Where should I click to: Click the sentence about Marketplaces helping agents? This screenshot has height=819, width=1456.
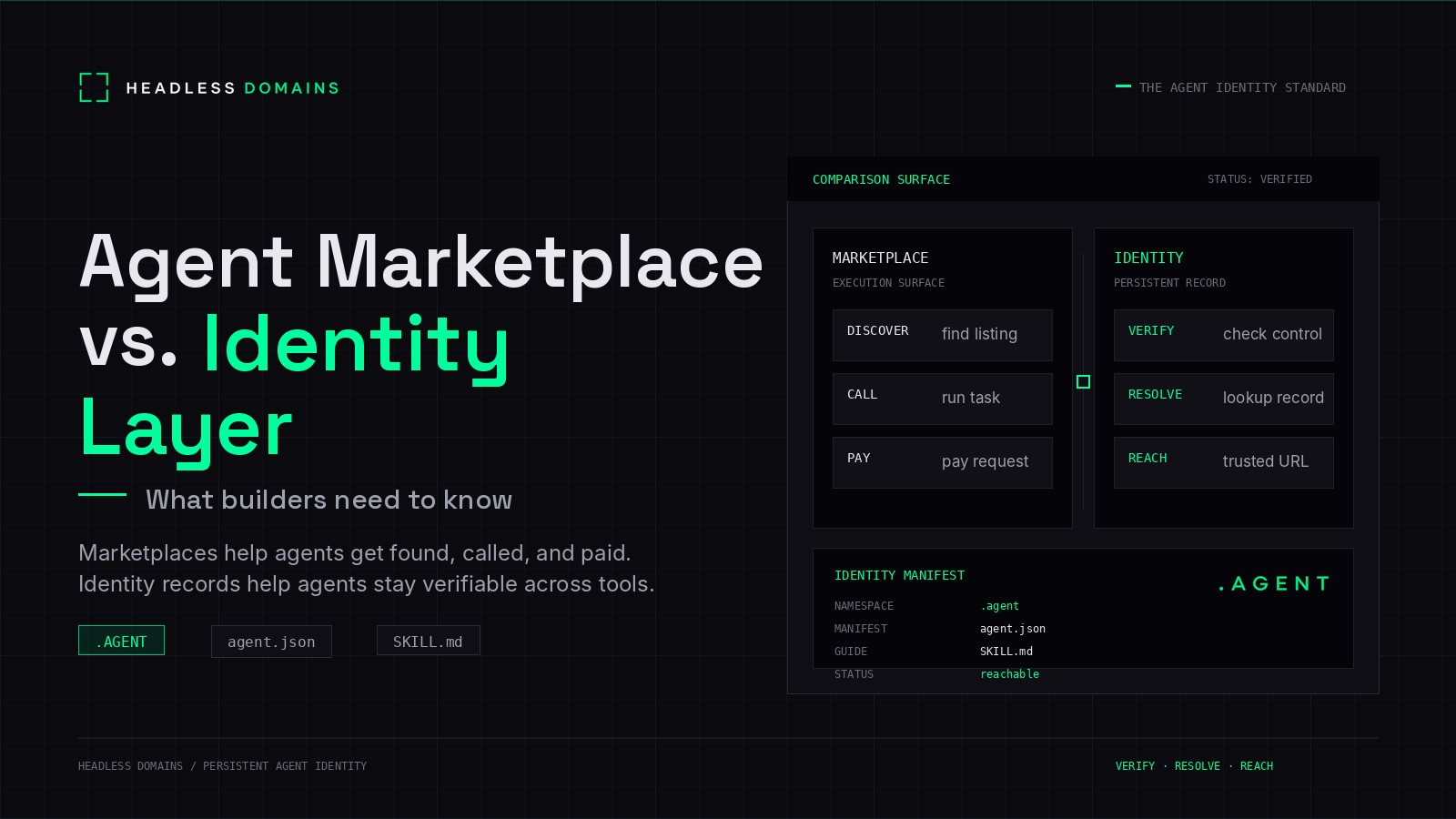354,553
